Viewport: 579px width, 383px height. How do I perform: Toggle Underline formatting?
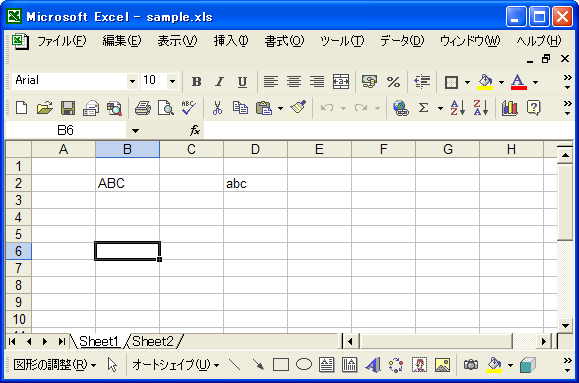point(242,82)
